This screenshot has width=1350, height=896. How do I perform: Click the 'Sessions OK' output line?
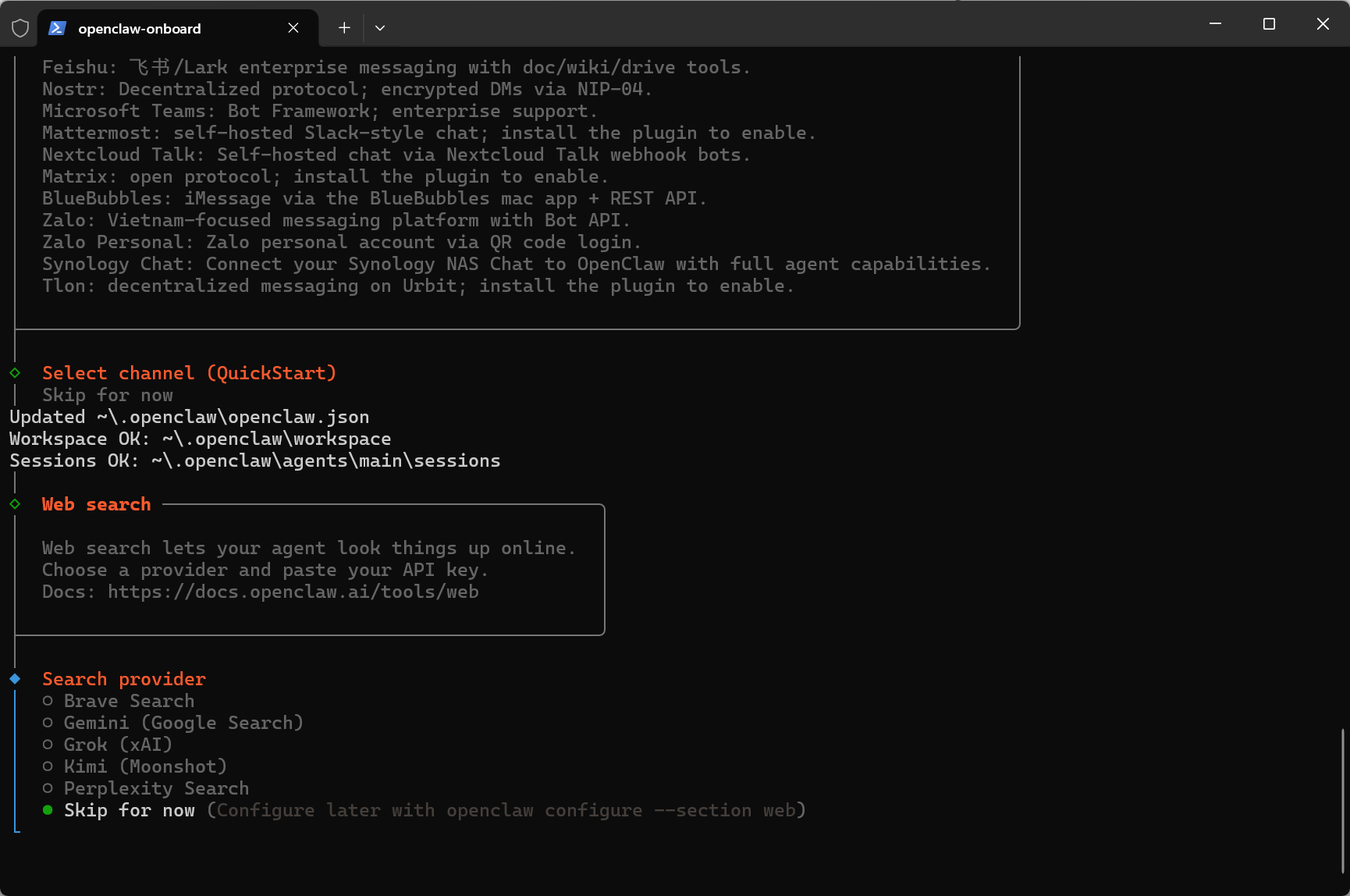255,460
